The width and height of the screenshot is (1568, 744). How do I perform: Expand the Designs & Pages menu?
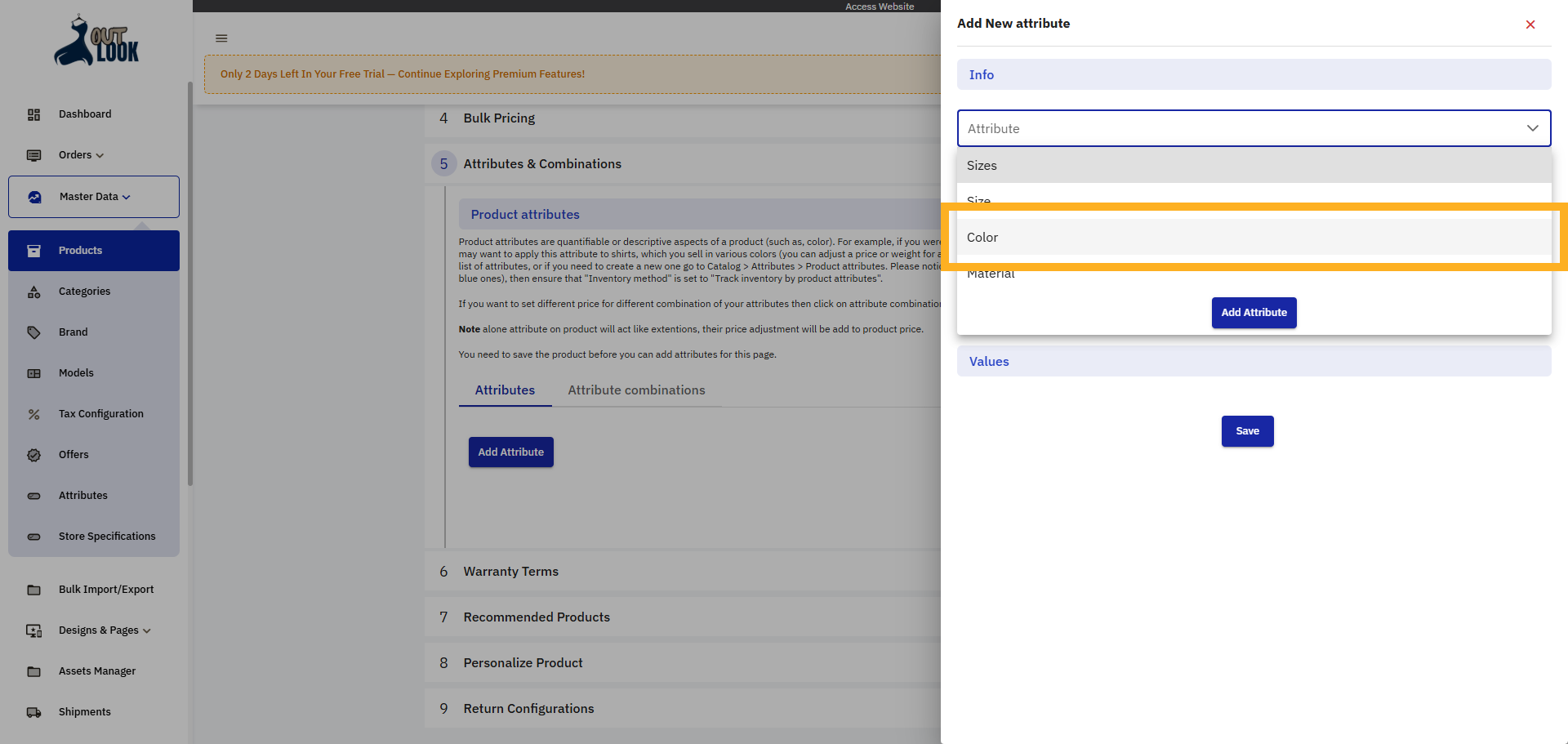coord(105,630)
